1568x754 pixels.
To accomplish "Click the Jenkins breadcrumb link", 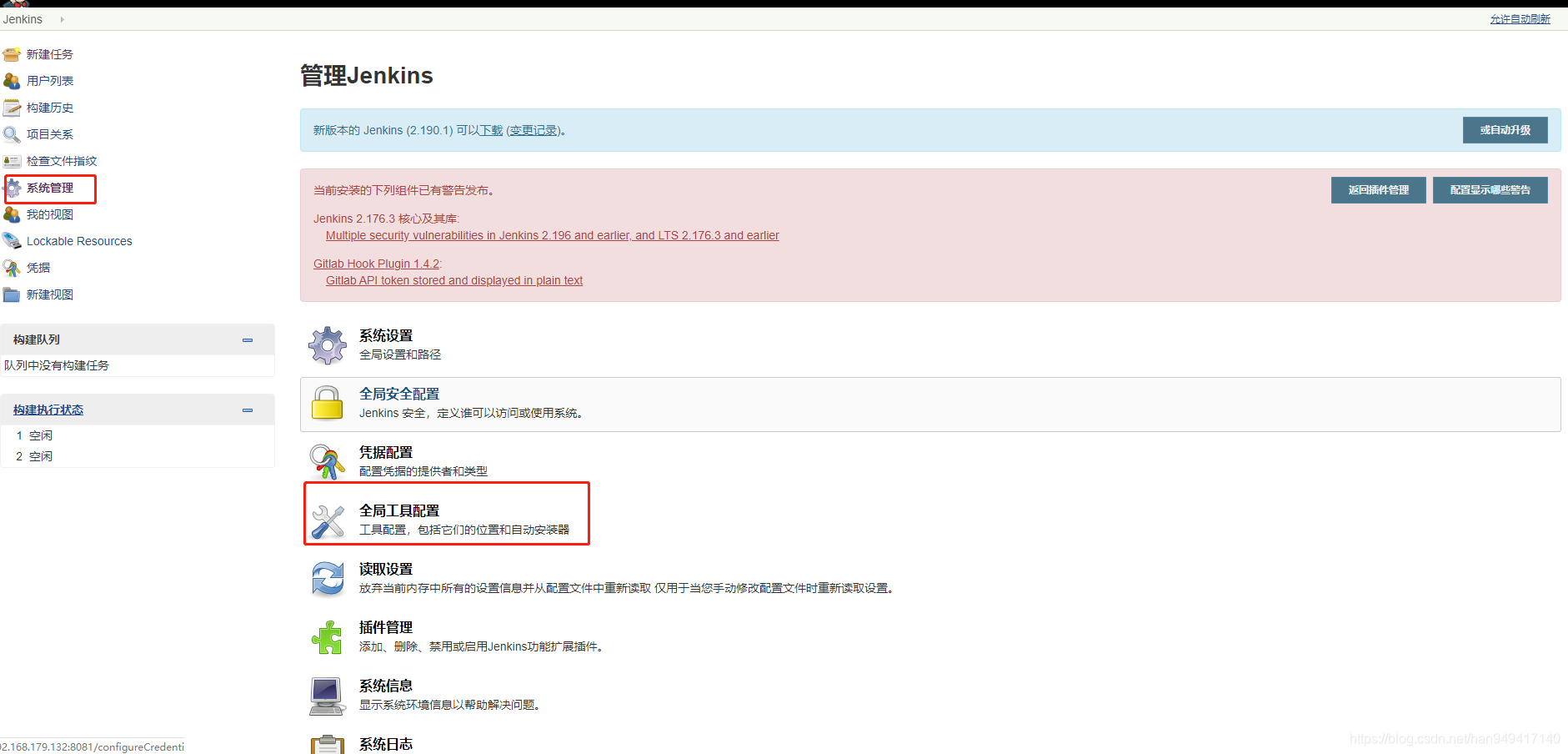I will pyautogui.click(x=23, y=19).
